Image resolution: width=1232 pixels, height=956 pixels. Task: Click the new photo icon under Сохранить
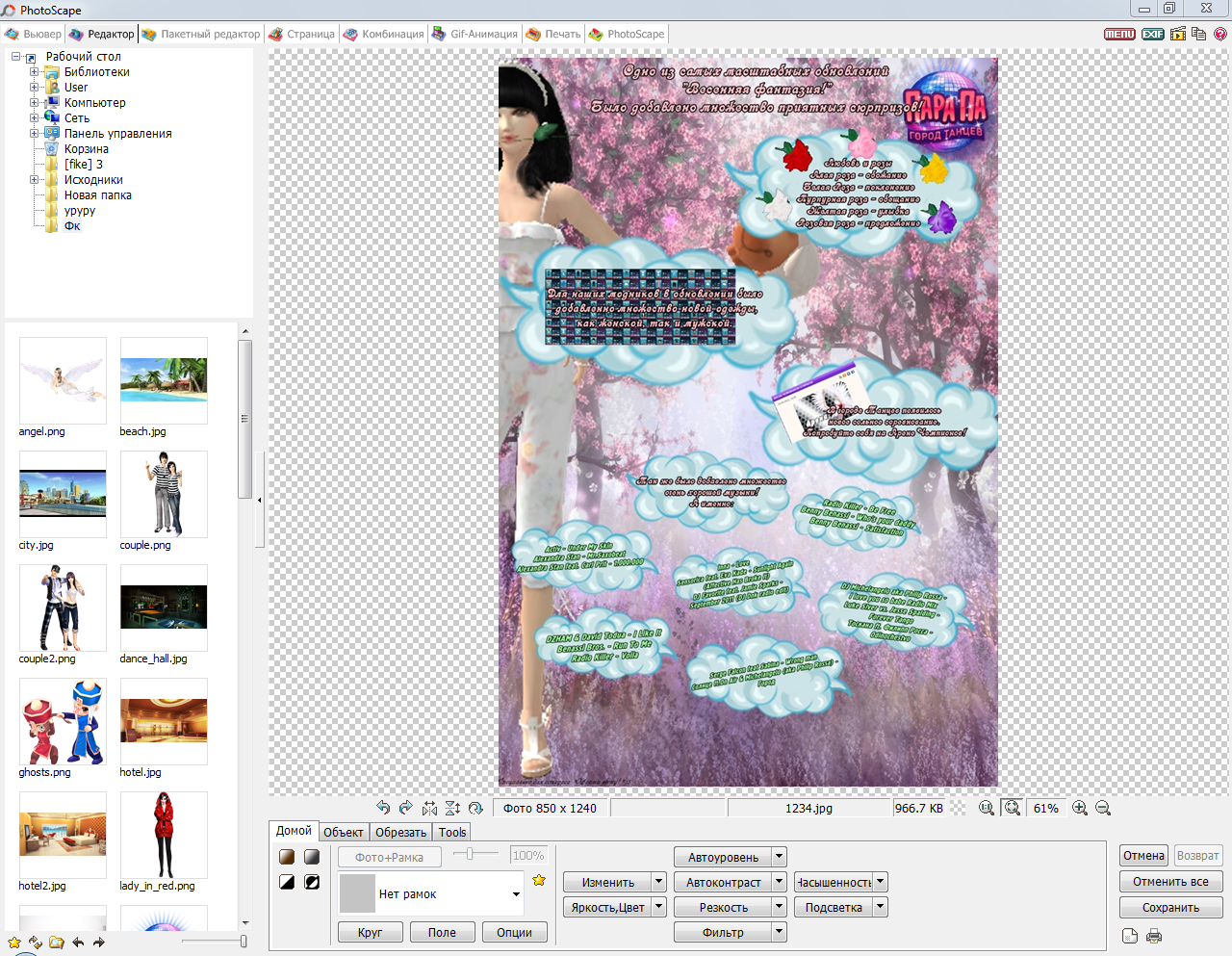[x=1130, y=936]
